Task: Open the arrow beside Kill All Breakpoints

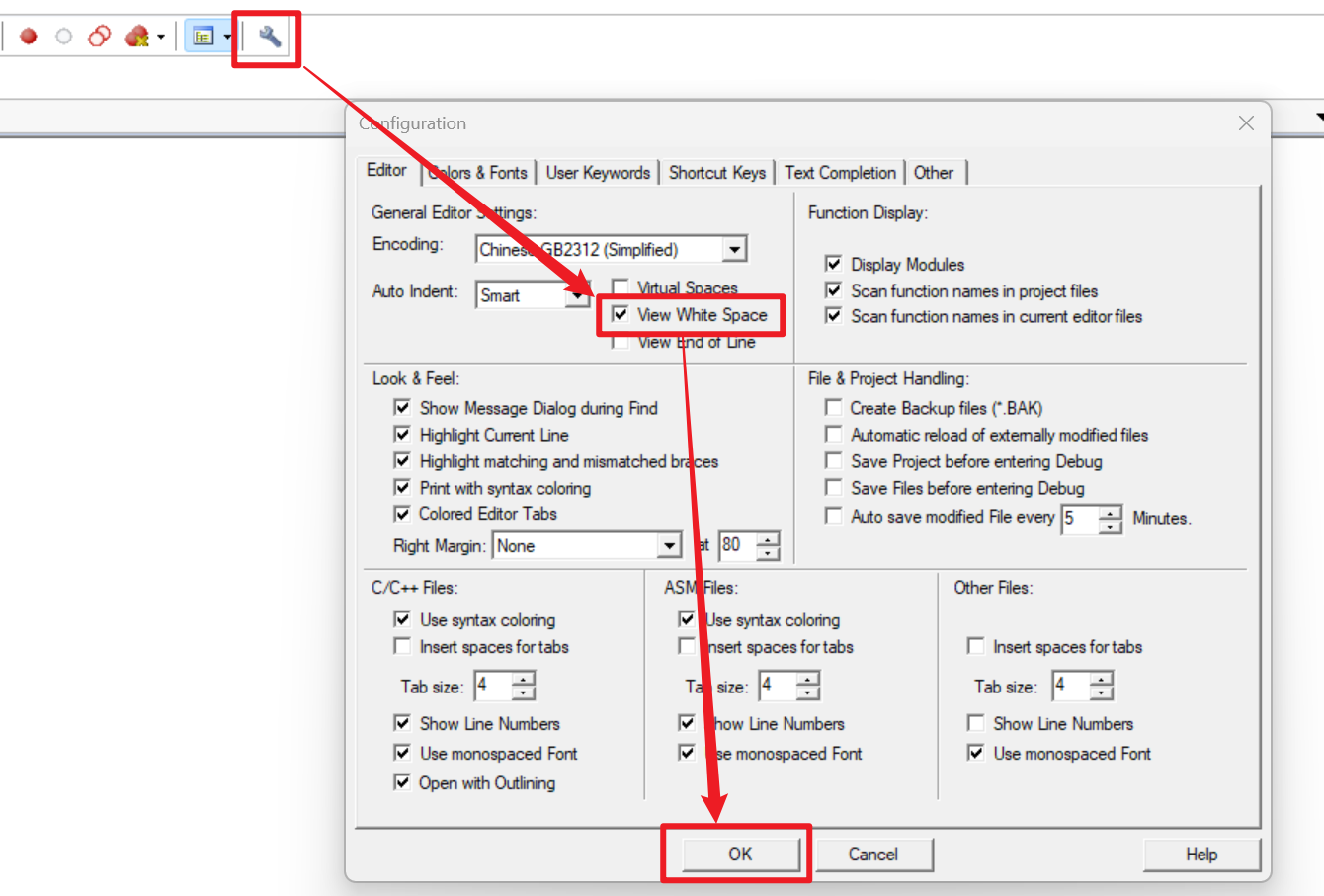Action: pos(161,39)
